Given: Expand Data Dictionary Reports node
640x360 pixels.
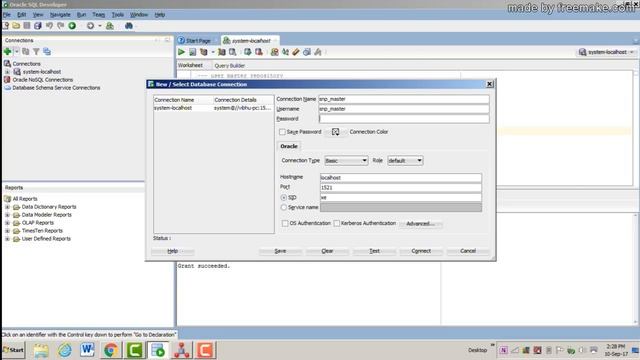Looking at the screenshot, I should 7,207.
